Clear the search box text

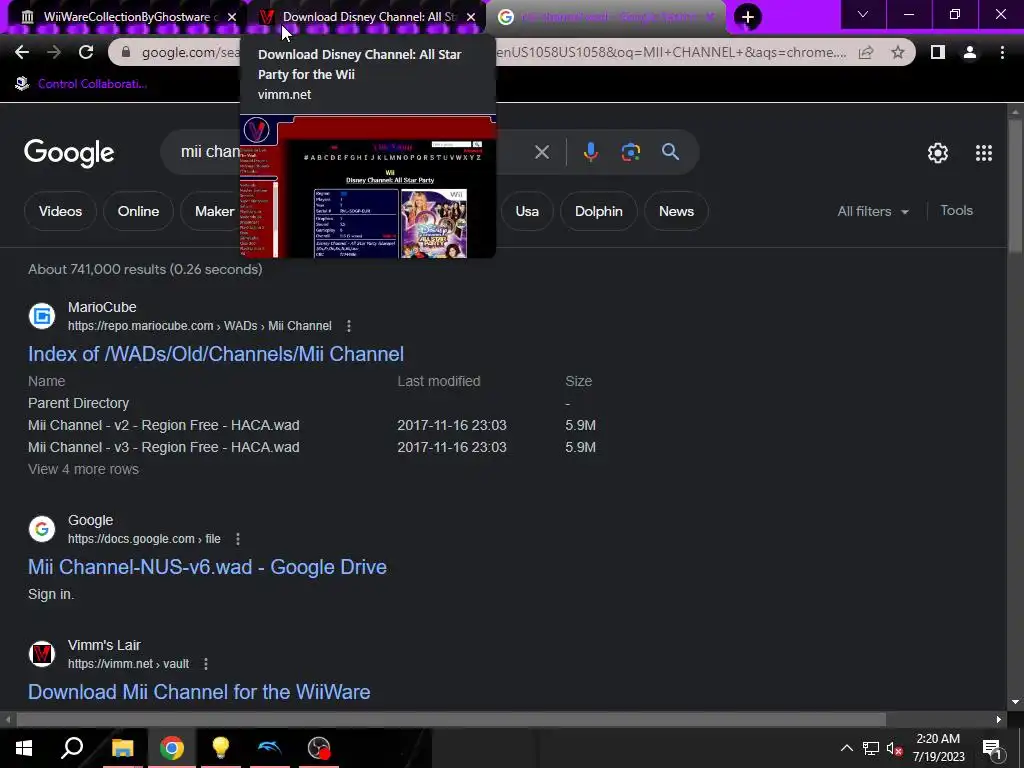[541, 152]
